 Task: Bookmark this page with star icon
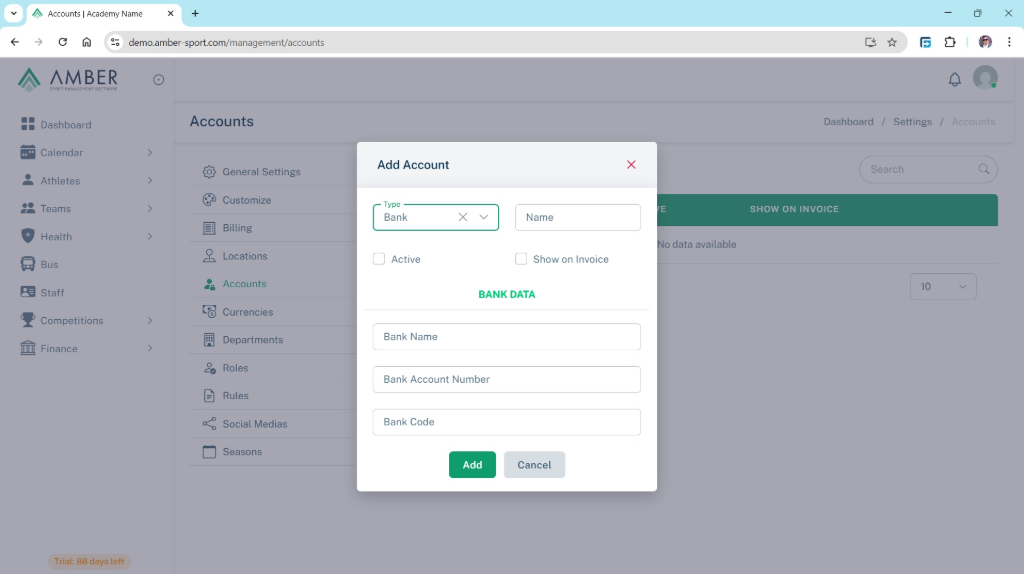[x=892, y=42]
